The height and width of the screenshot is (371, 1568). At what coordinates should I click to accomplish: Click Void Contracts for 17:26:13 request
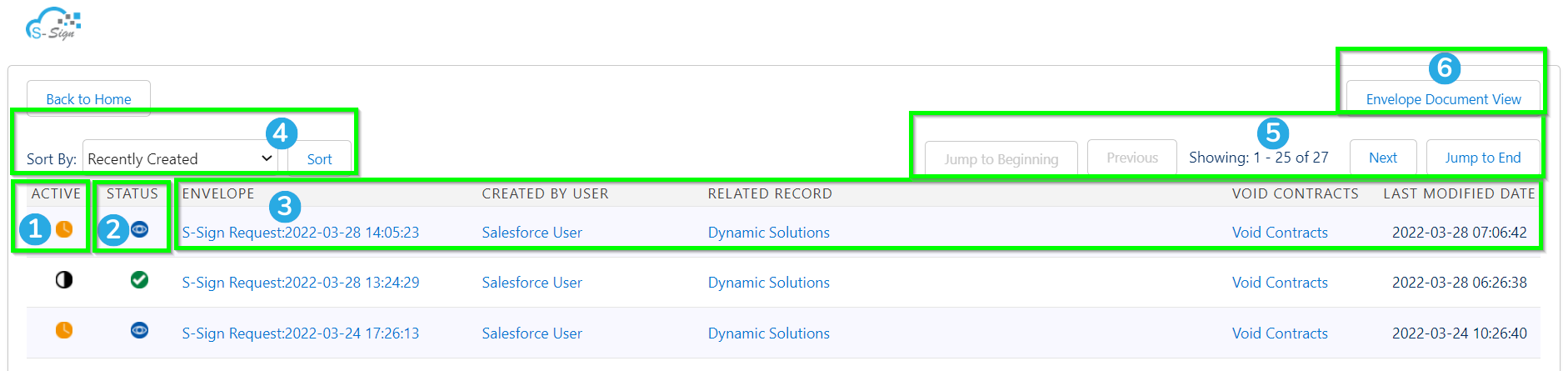(x=1280, y=333)
